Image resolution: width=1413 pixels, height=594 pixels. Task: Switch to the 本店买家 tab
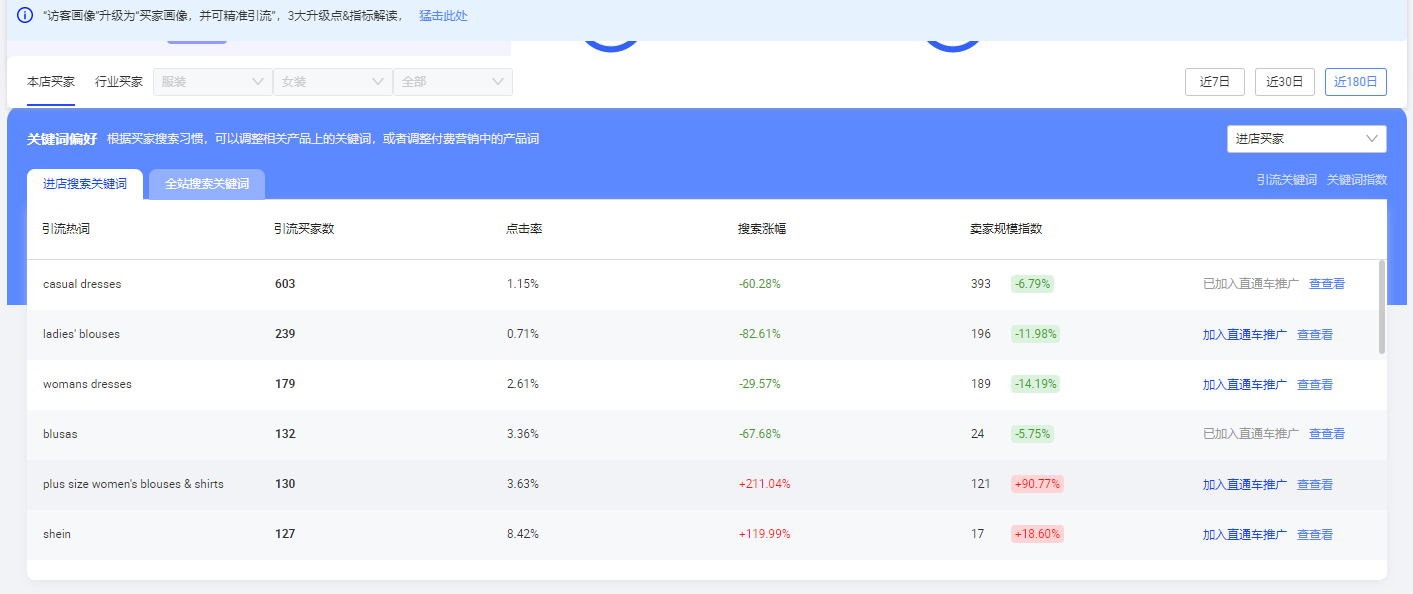click(x=51, y=82)
